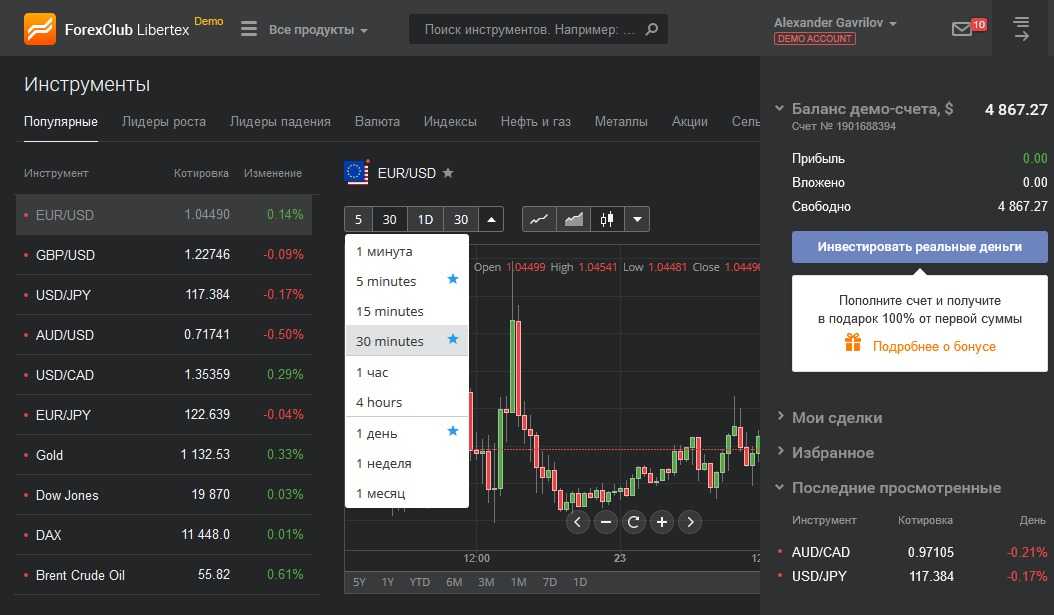The height and width of the screenshot is (615, 1054).
Task: Zoom in chart with plus button
Action: coord(661,522)
